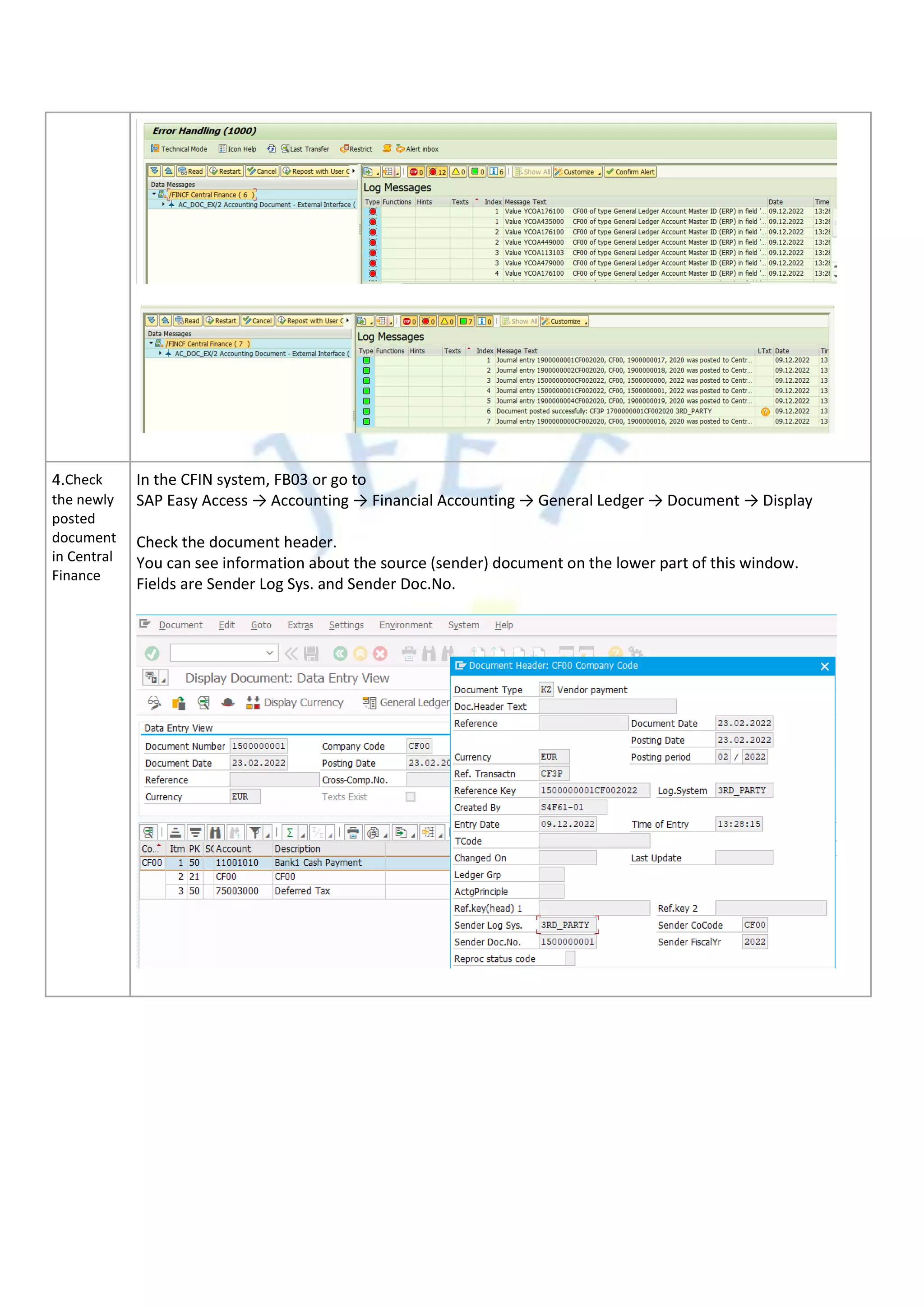The image size is (924, 1307).
Task: Click the Find binoculars icon in grid toolbar
Action: pyautogui.click(x=215, y=833)
